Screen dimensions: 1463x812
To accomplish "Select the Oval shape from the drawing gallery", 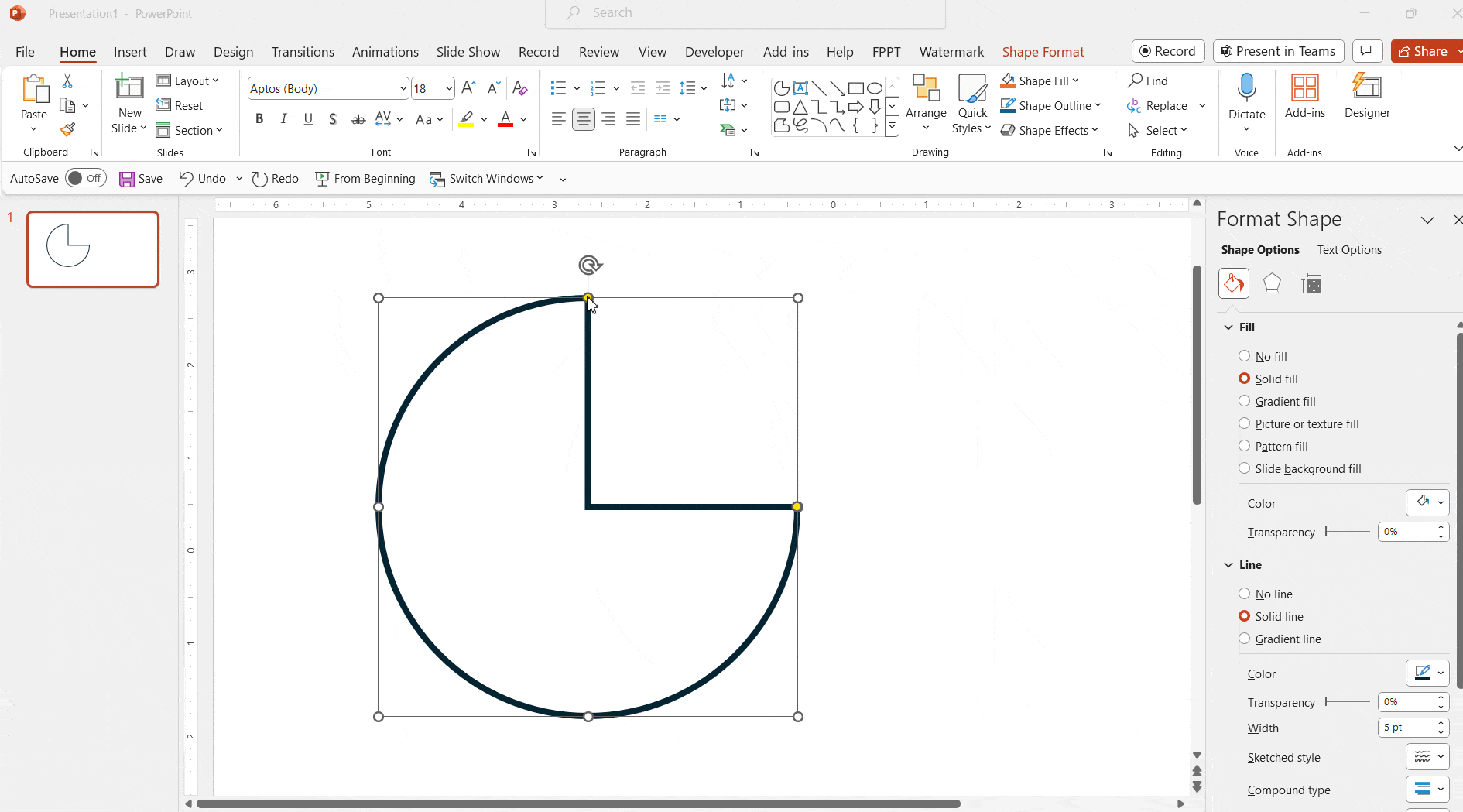I will [875, 87].
